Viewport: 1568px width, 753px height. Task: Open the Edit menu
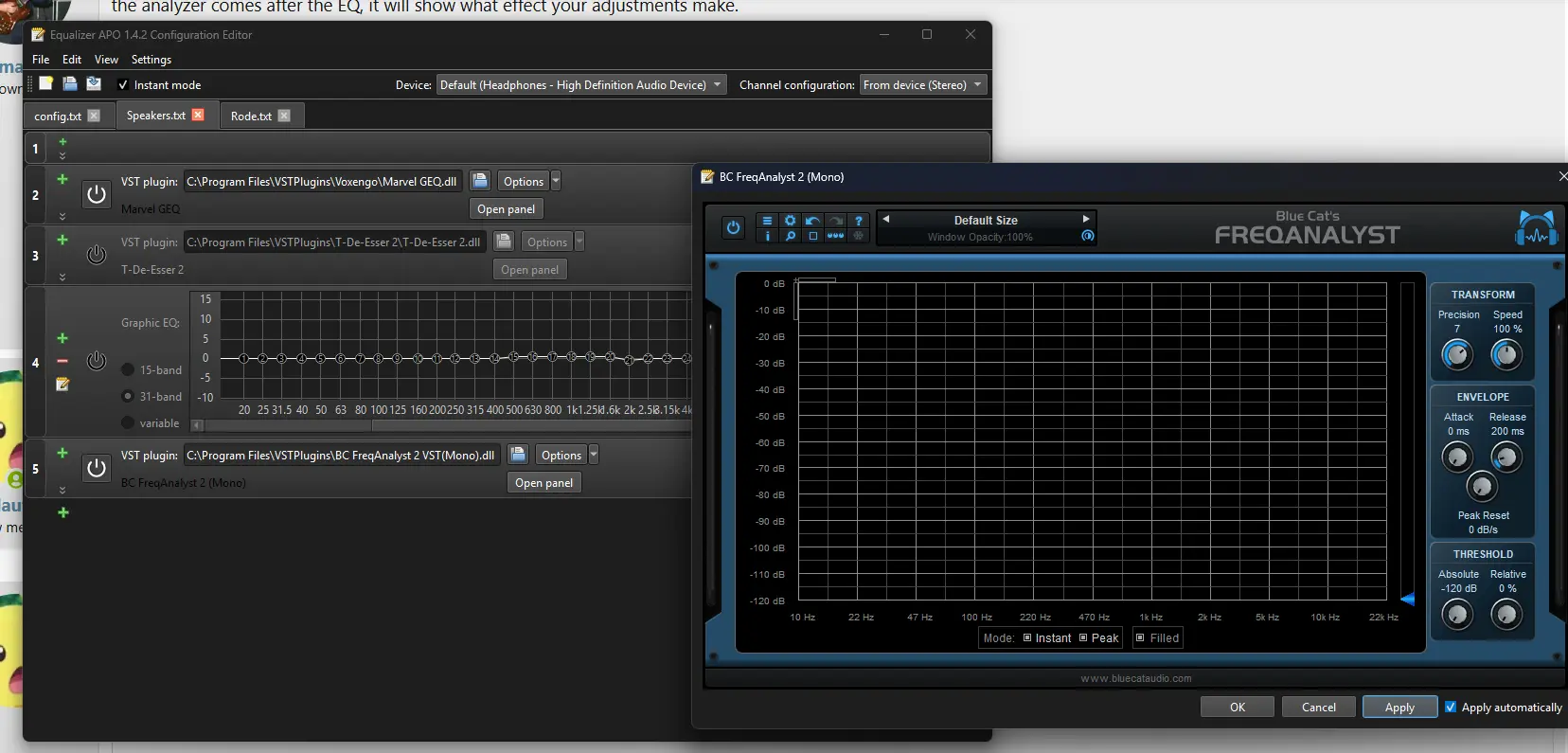[72, 59]
